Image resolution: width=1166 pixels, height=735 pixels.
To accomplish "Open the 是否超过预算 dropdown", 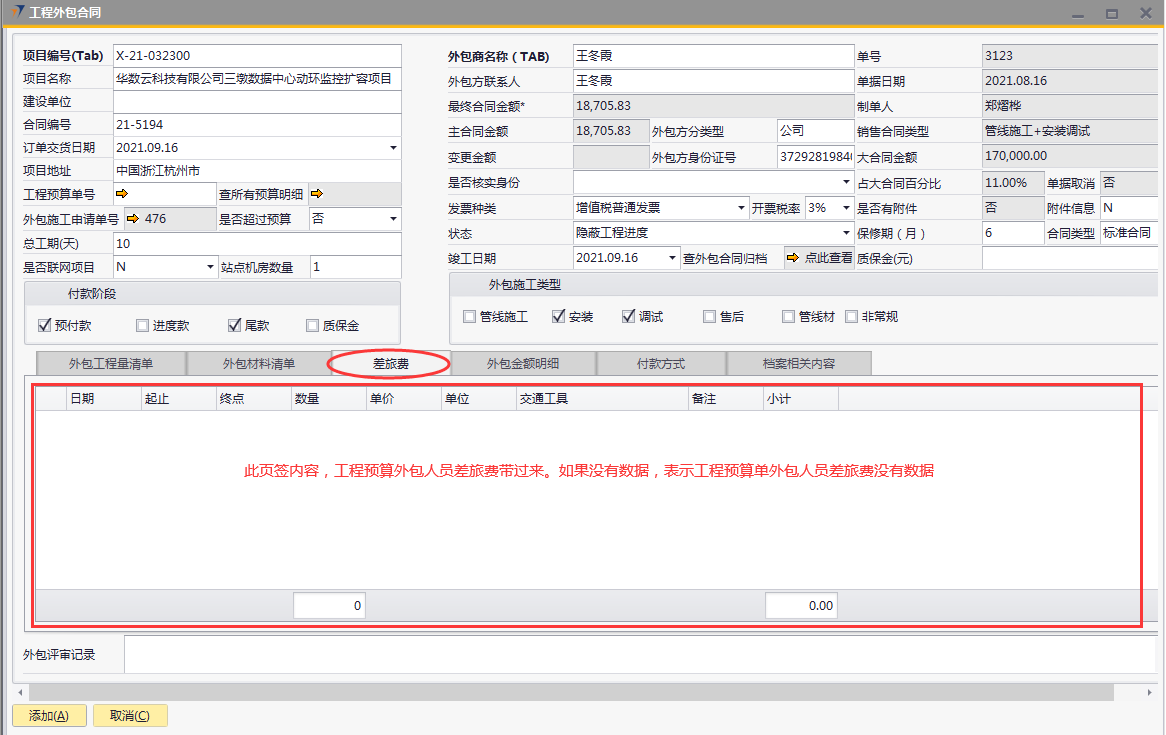I will pyautogui.click(x=393, y=219).
